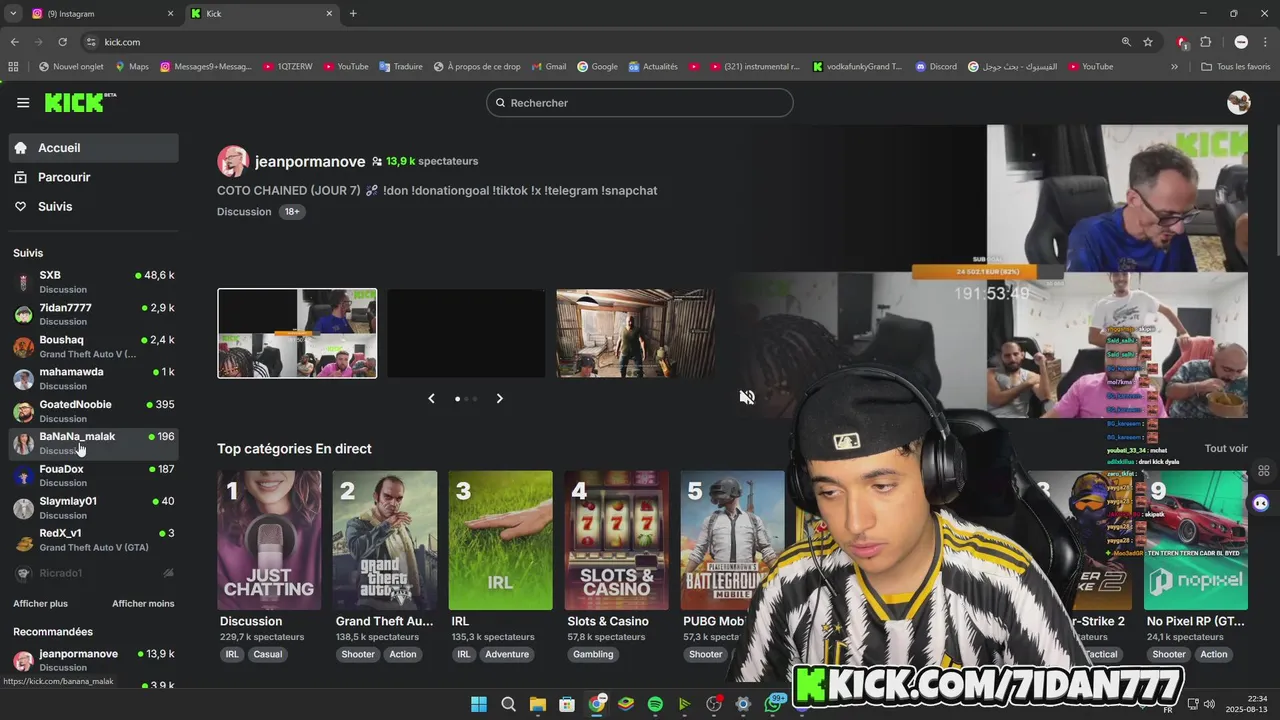Open Accueil in the sidebar
Screen dimensions: 1280x720
pyautogui.click(x=94, y=148)
